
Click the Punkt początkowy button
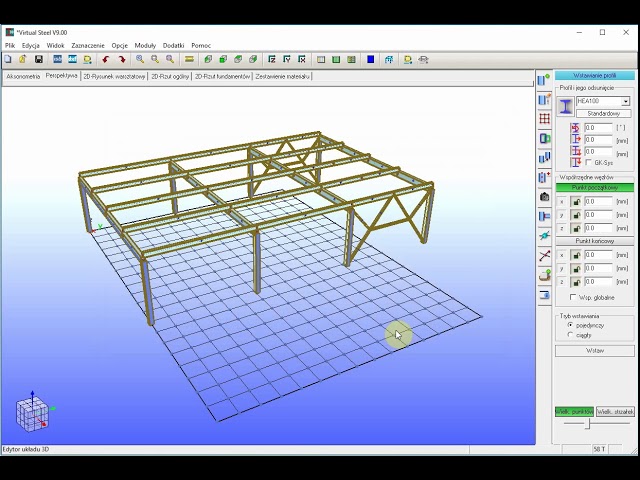595,188
